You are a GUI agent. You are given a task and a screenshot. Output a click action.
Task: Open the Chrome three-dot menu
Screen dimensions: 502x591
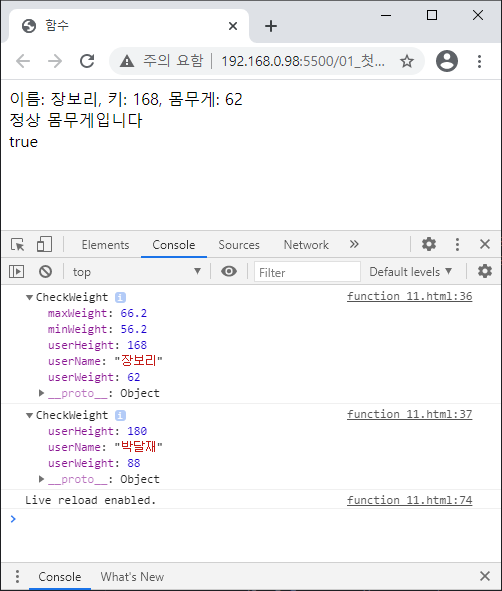pyautogui.click(x=479, y=61)
